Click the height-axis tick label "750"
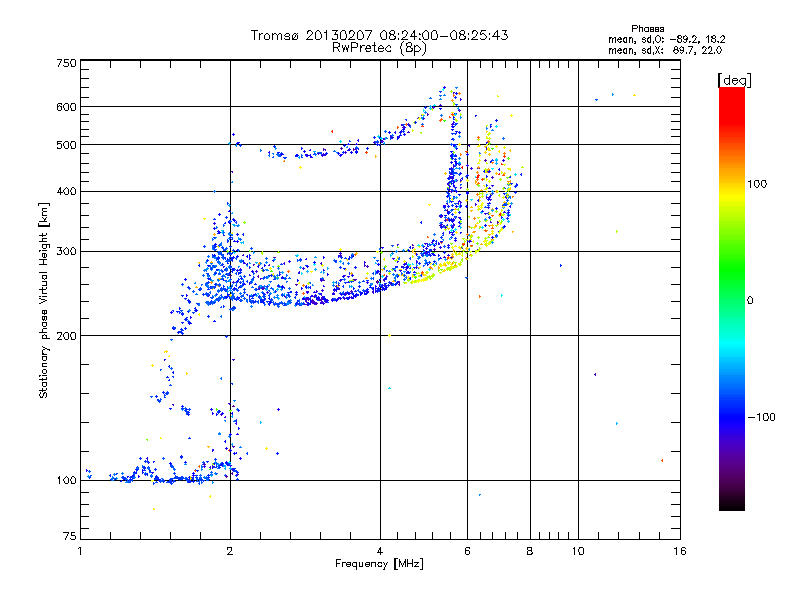Screen dimensions: 800x600 tap(67, 63)
